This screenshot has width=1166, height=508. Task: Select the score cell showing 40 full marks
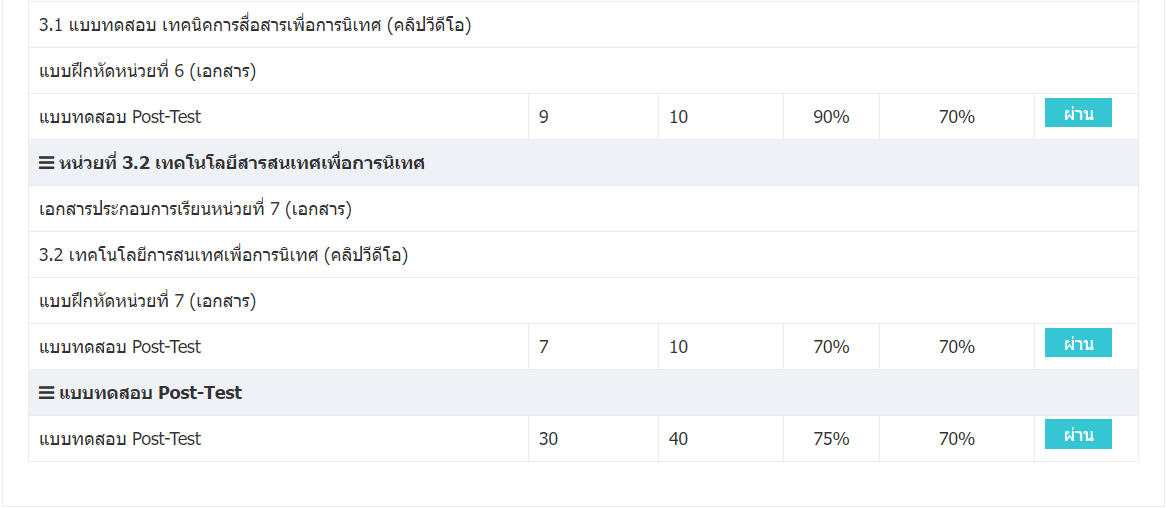pyautogui.click(x=721, y=439)
